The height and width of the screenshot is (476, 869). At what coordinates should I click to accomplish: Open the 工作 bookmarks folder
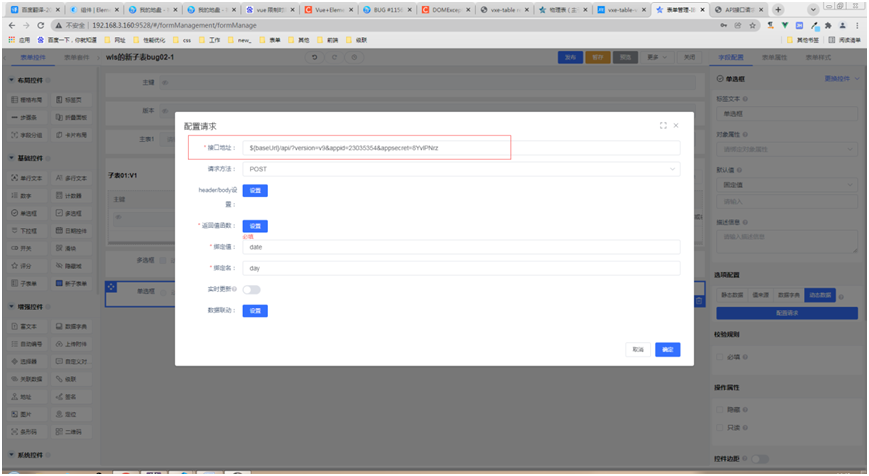[214, 40]
